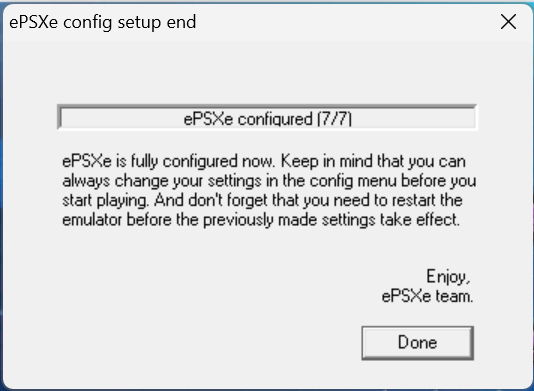The image size is (534, 391).
Task: Click the word 'ePSXe' in the title
Action: click(x=33, y=22)
